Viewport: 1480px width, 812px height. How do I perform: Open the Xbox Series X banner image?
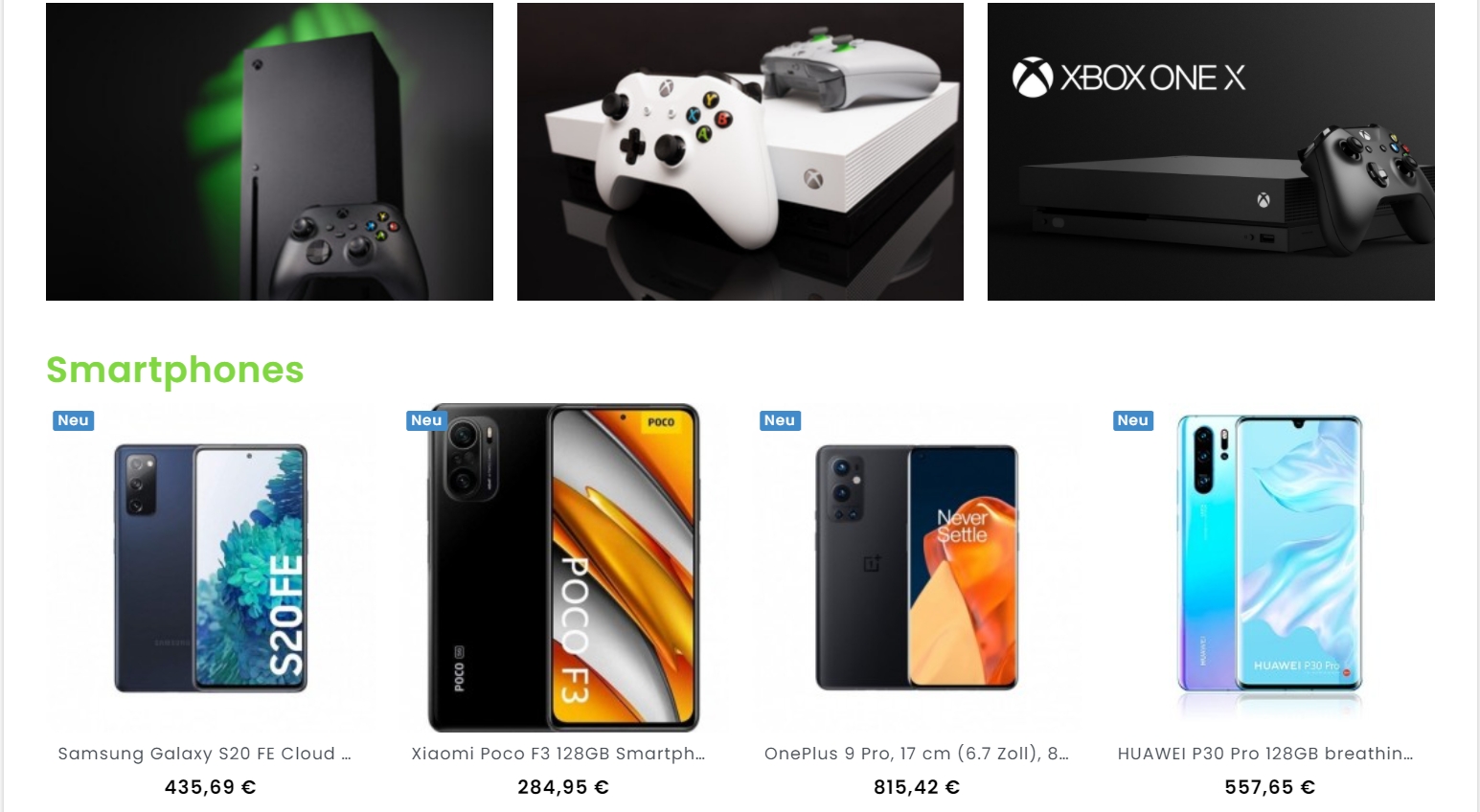pyautogui.click(x=269, y=151)
